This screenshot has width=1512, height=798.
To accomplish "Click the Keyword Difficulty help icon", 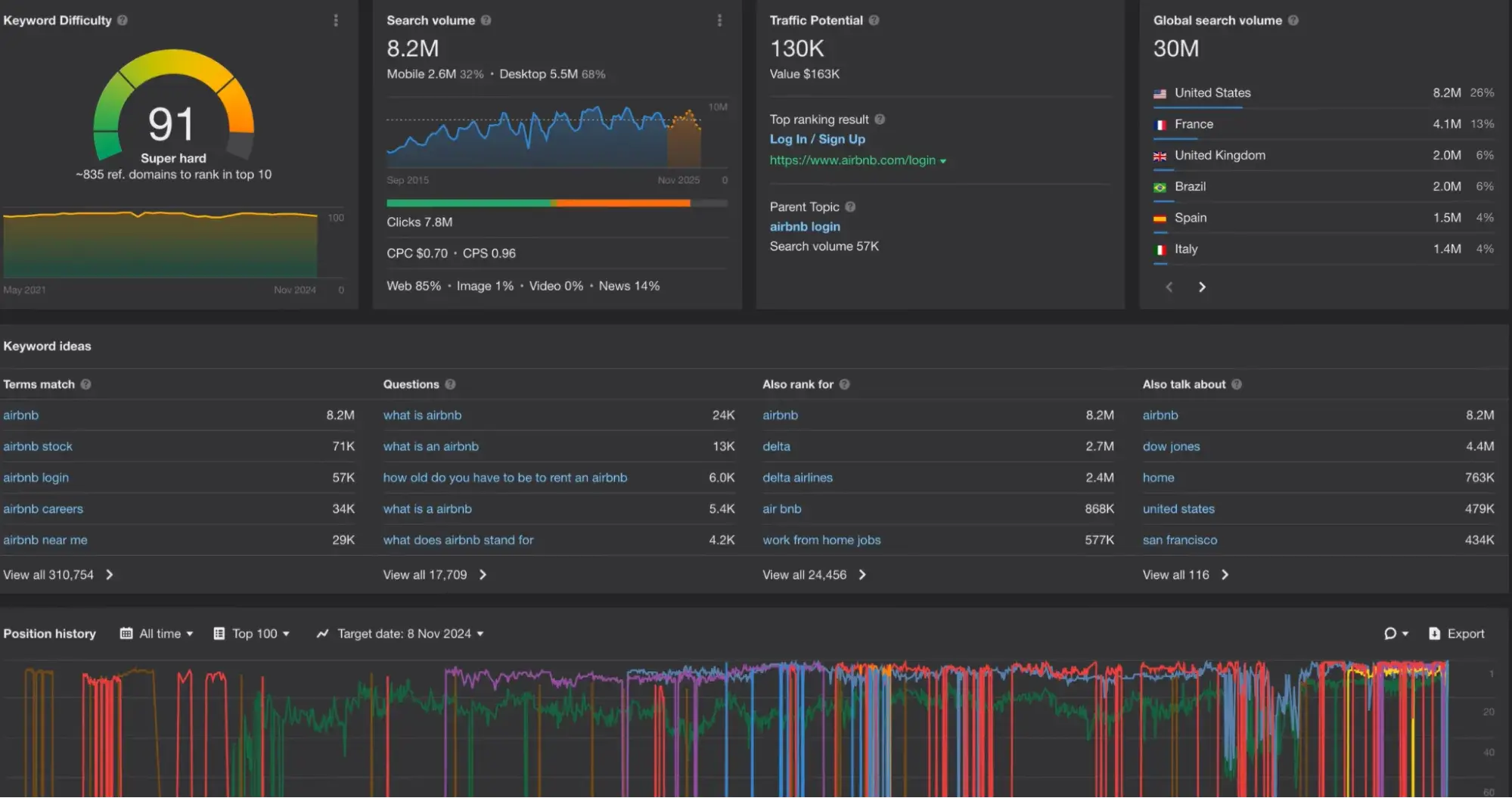I will pyautogui.click(x=123, y=20).
